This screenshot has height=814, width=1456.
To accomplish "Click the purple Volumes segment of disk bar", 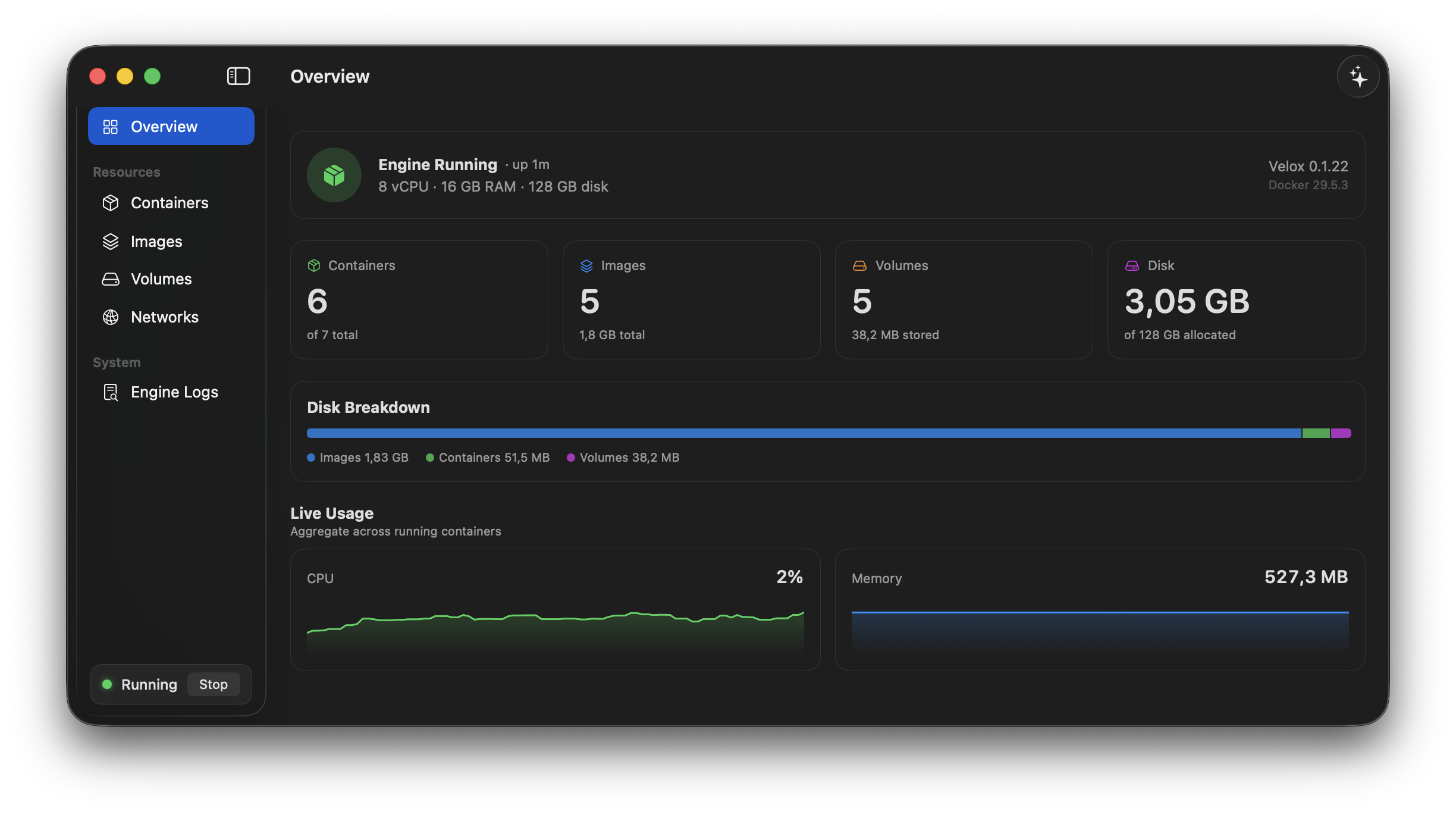I will pyautogui.click(x=1341, y=433).
